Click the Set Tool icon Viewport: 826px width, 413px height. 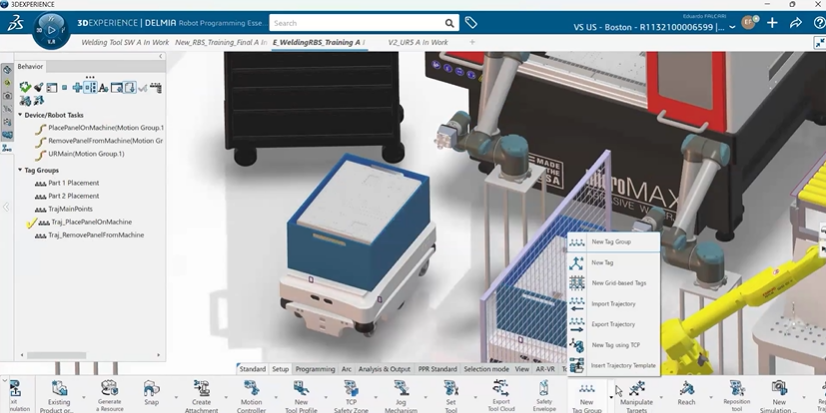point(451,389)
